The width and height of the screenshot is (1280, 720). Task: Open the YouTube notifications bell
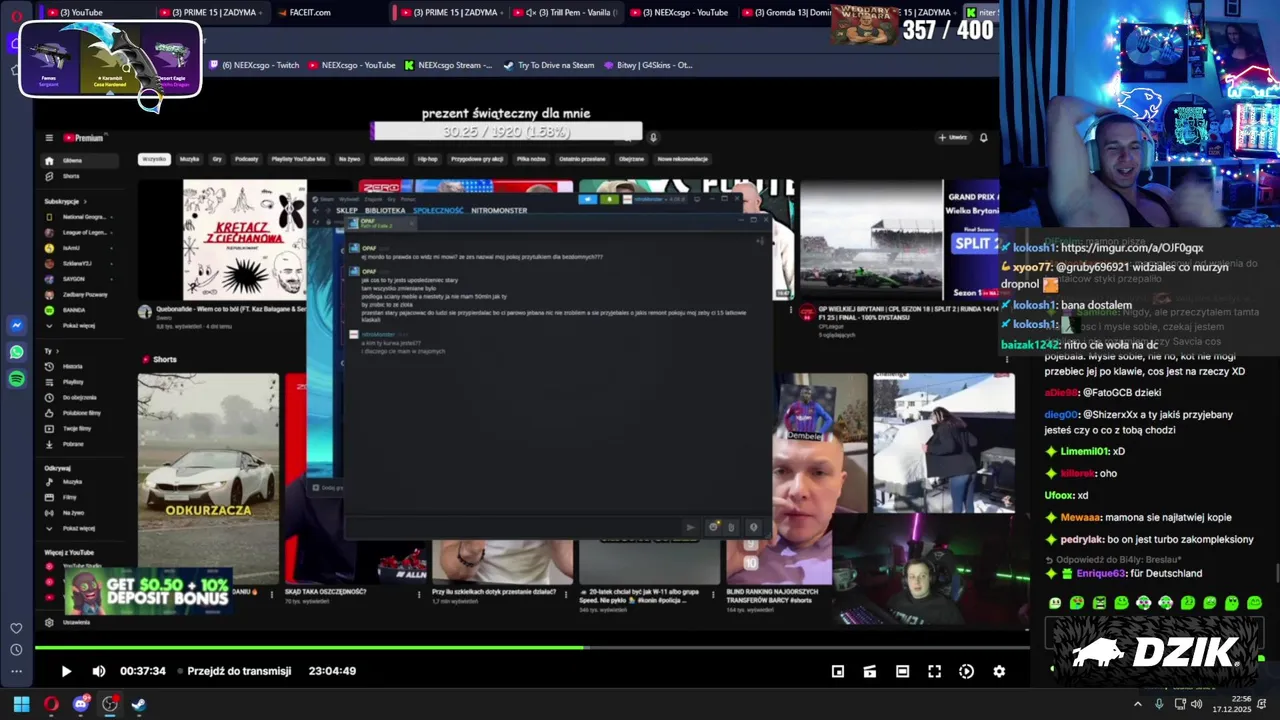983,138
